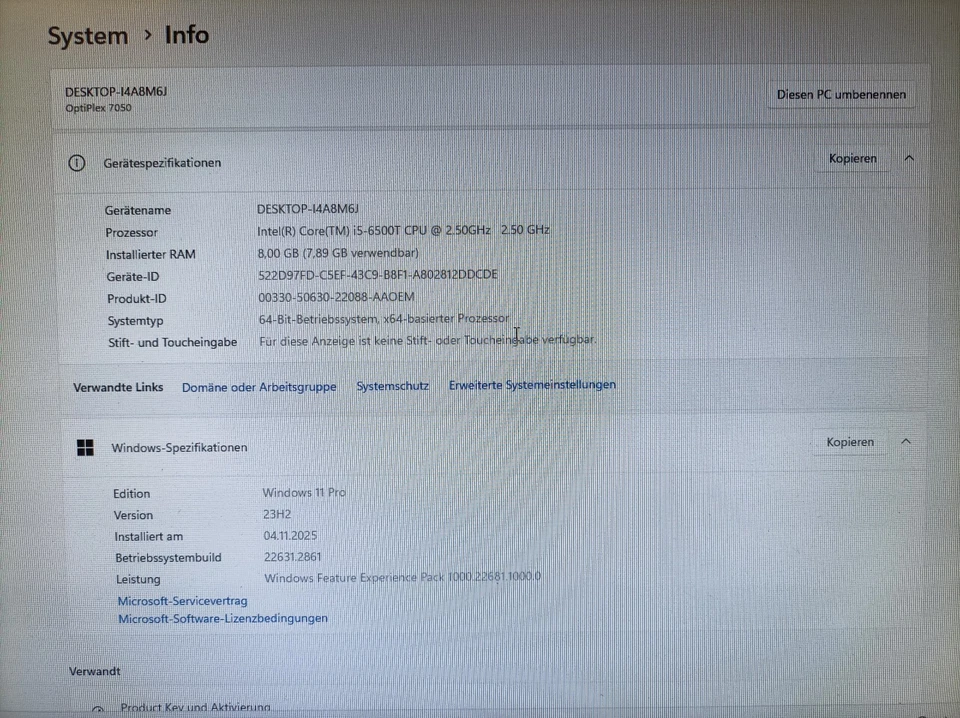Click the OptiPlex 7050 model label
The image size is (960, 718).
point(98,107)
